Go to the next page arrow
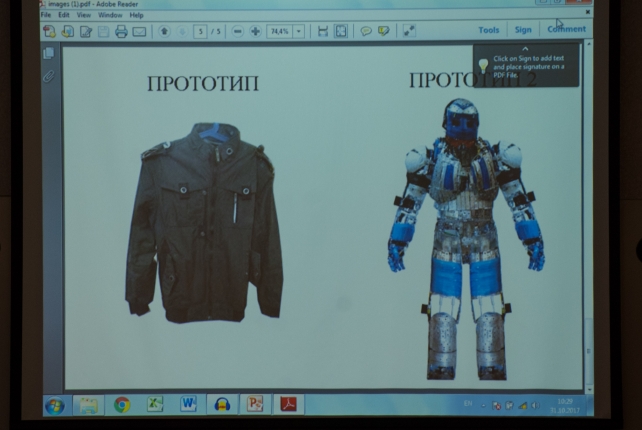This screenshot has width=642, height=430. coord(182,31)
